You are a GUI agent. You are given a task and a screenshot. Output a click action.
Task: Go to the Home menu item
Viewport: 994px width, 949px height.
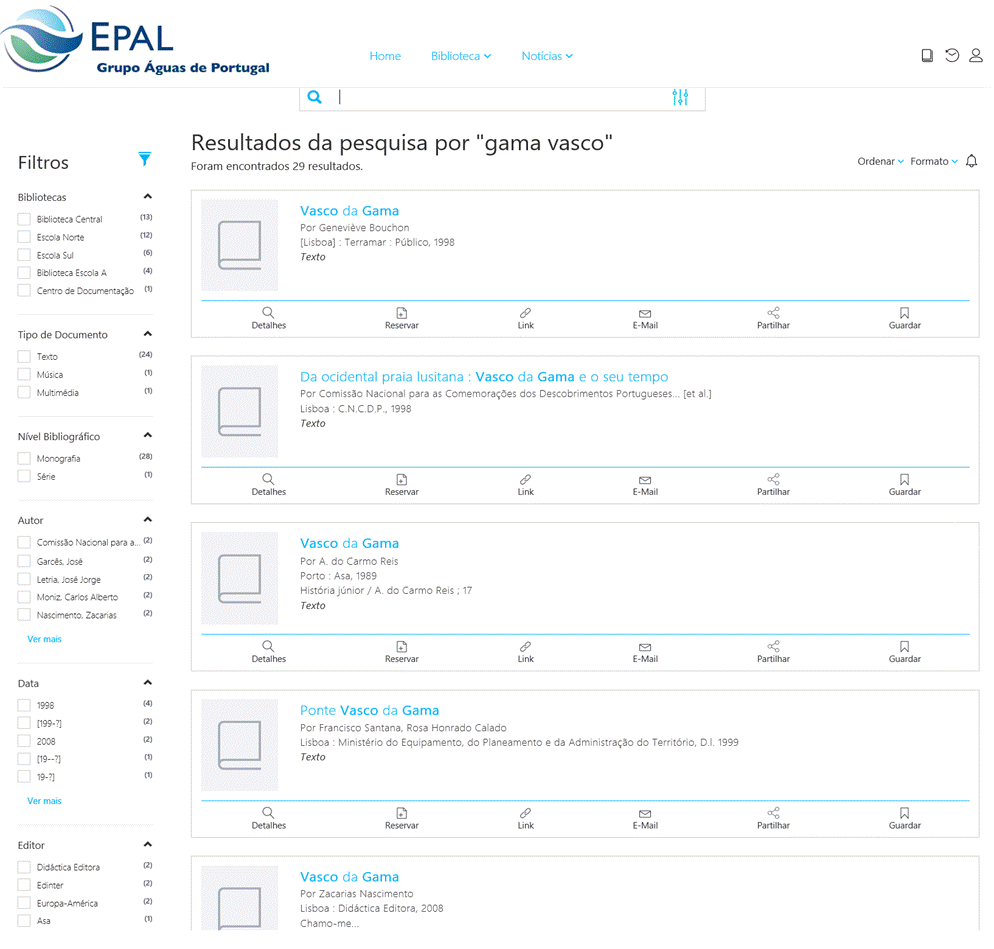(385, 56)
